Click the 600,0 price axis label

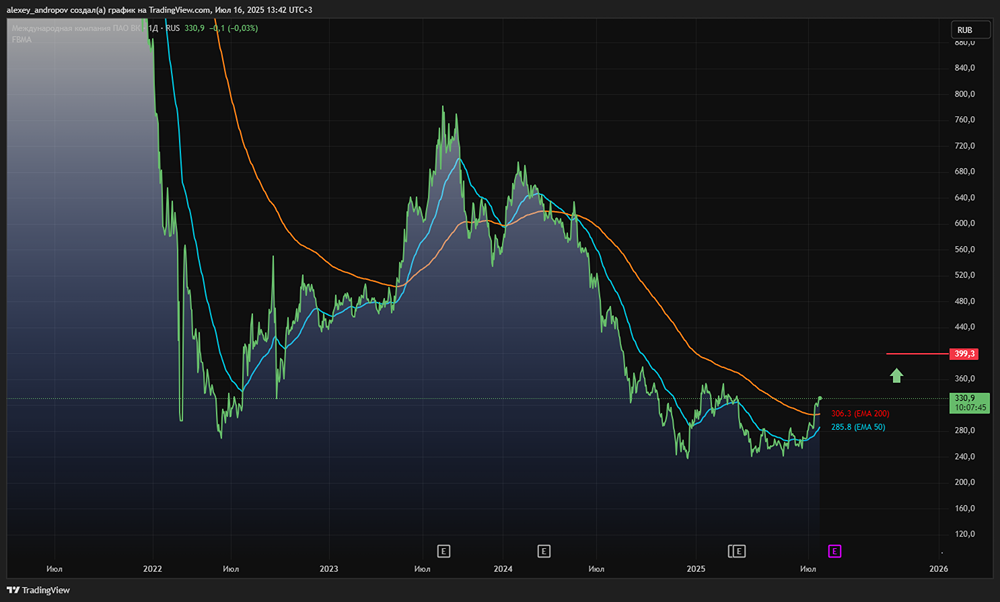pos(964,223)
